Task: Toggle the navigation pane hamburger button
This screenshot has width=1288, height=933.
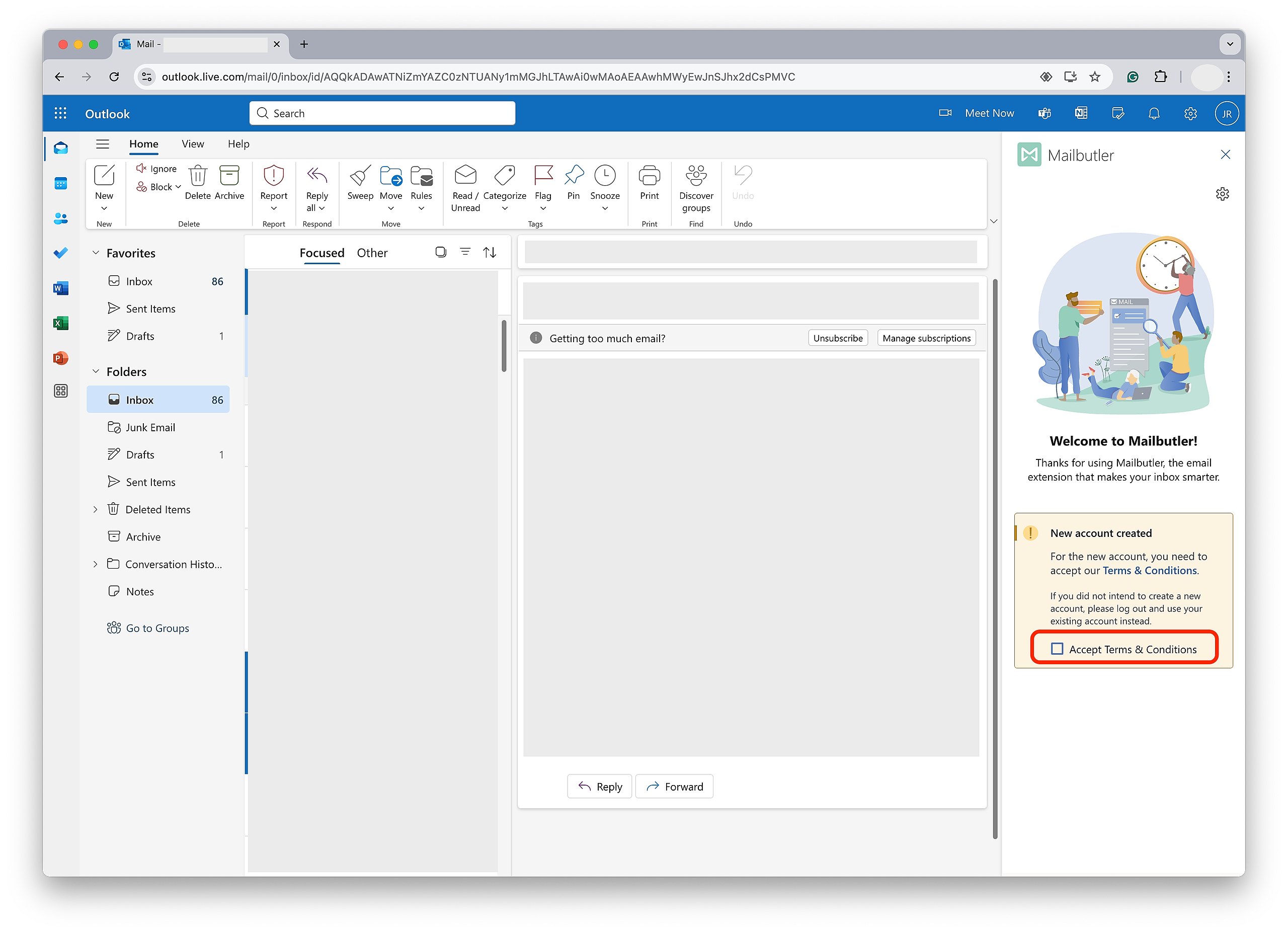Action: [103, 144]
